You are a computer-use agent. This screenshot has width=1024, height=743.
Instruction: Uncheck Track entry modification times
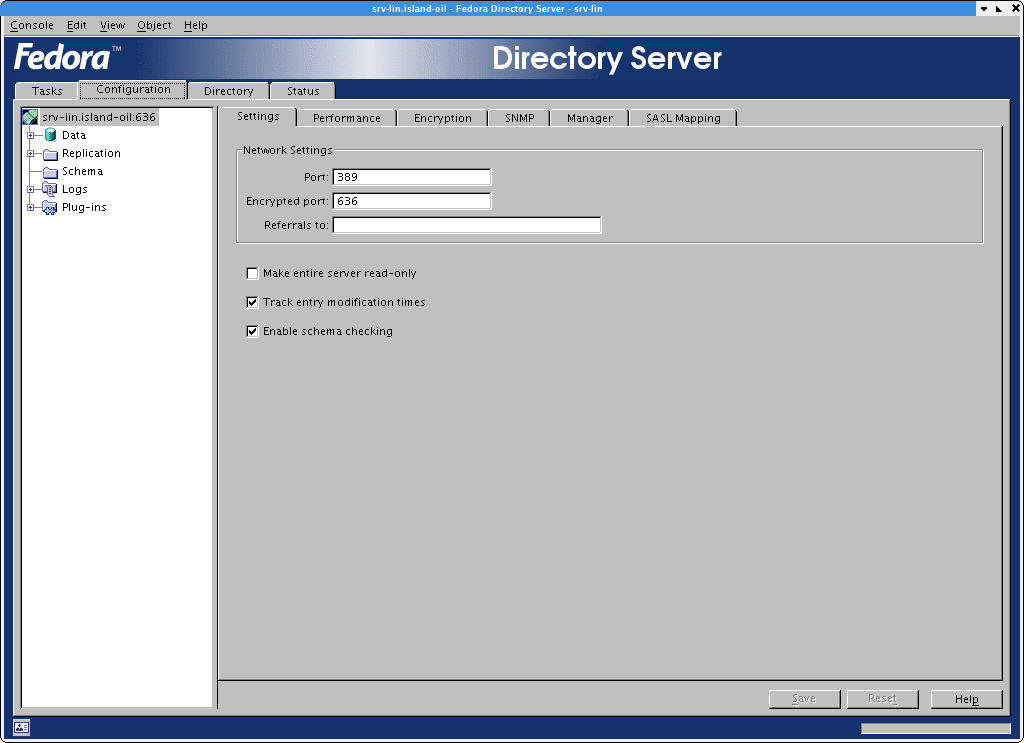coord(252,302)
